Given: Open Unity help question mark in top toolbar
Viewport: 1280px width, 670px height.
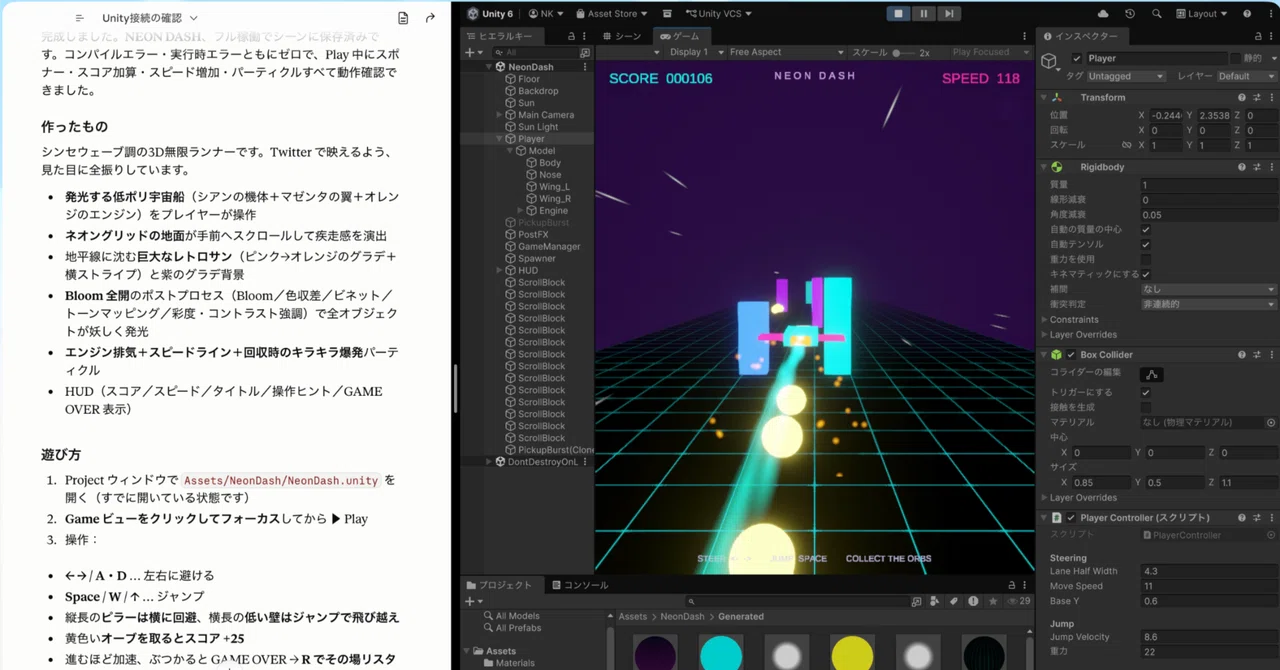Looking at the screenshot, I should click(x=1247, y=14).
